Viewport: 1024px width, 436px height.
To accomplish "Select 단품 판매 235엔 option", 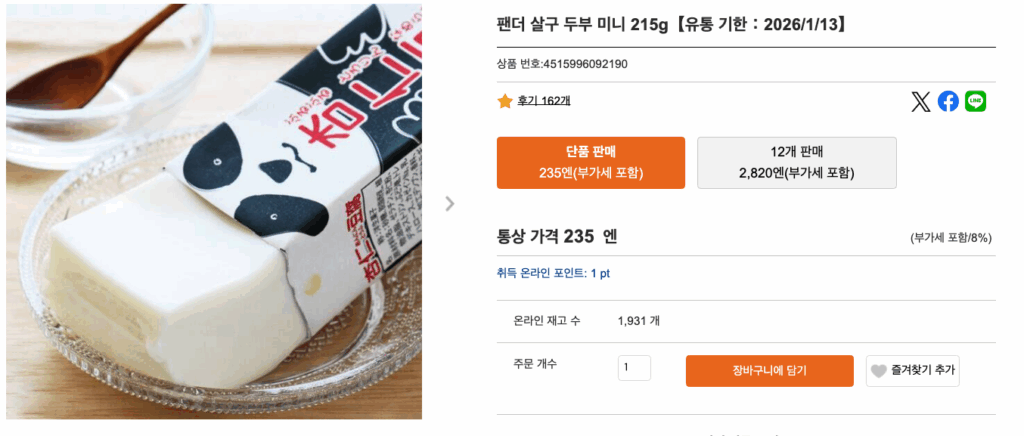I will pos(591,163).
